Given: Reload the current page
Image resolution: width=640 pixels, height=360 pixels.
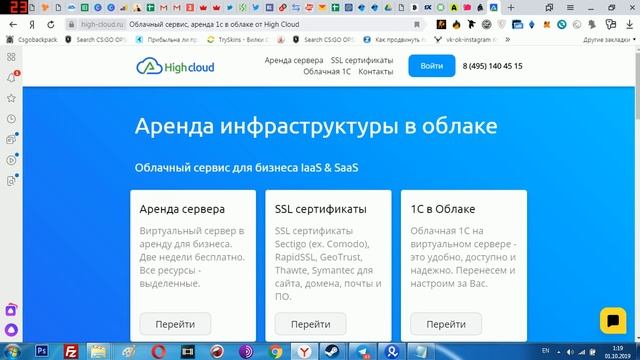Looking at the screenshot, I should [51, 24].
